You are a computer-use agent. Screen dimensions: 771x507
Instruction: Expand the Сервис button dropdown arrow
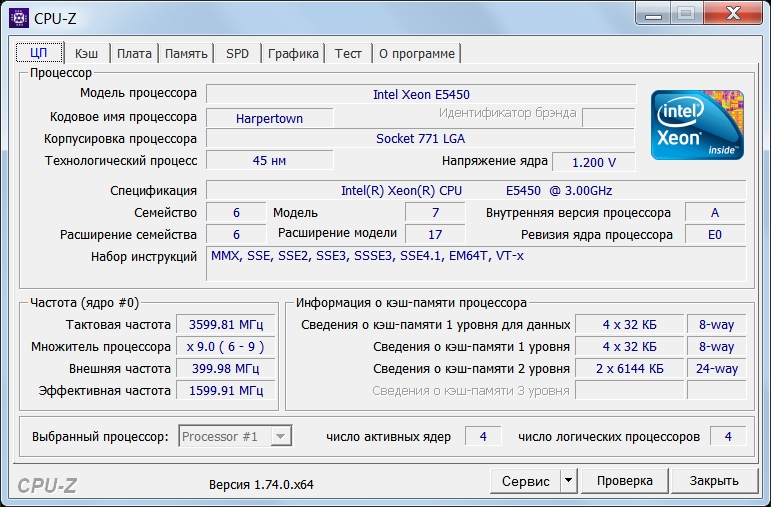click(x=568, y=480)
